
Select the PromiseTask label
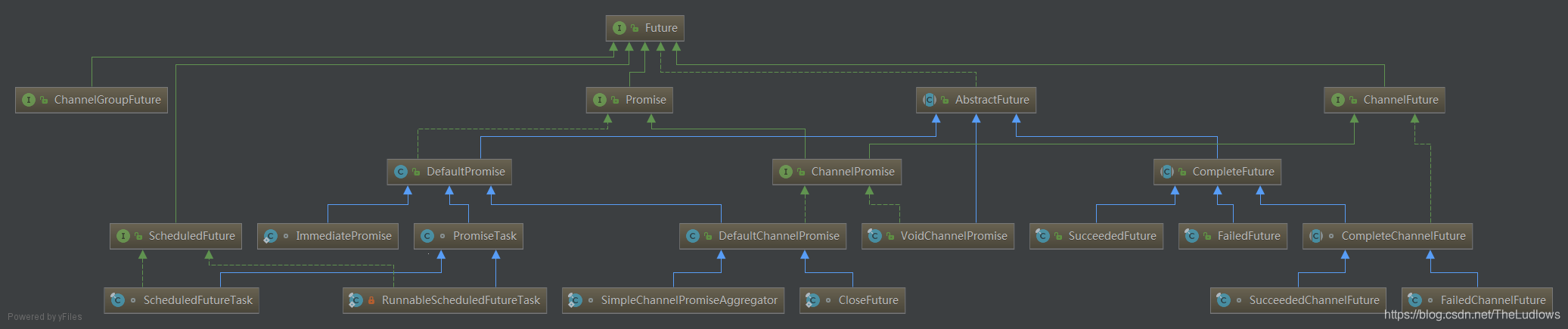[x=485, y=236]
